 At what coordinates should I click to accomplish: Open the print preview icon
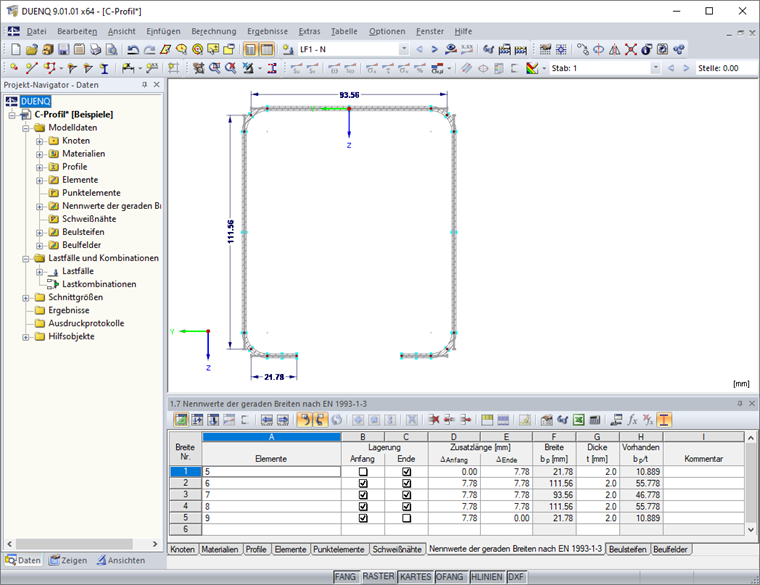(x=111, y=49)
